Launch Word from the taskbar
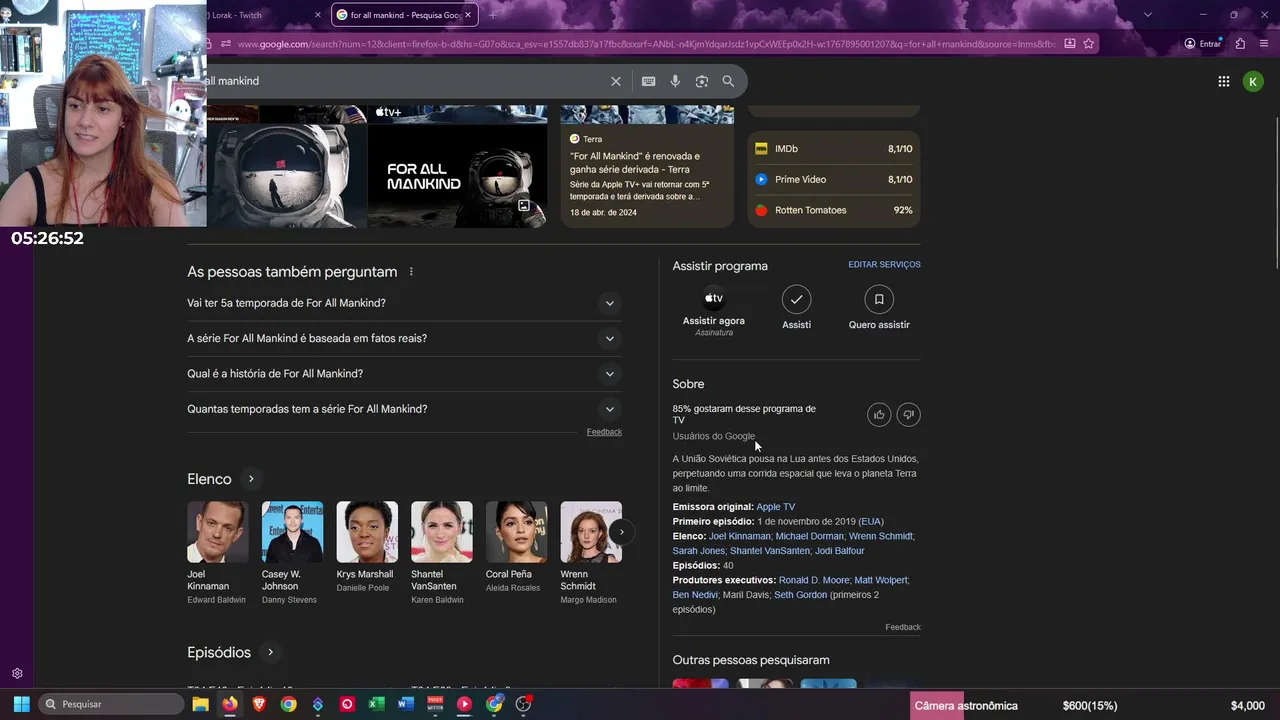This screenshot has width=1280, height=720. pos(405,704)
